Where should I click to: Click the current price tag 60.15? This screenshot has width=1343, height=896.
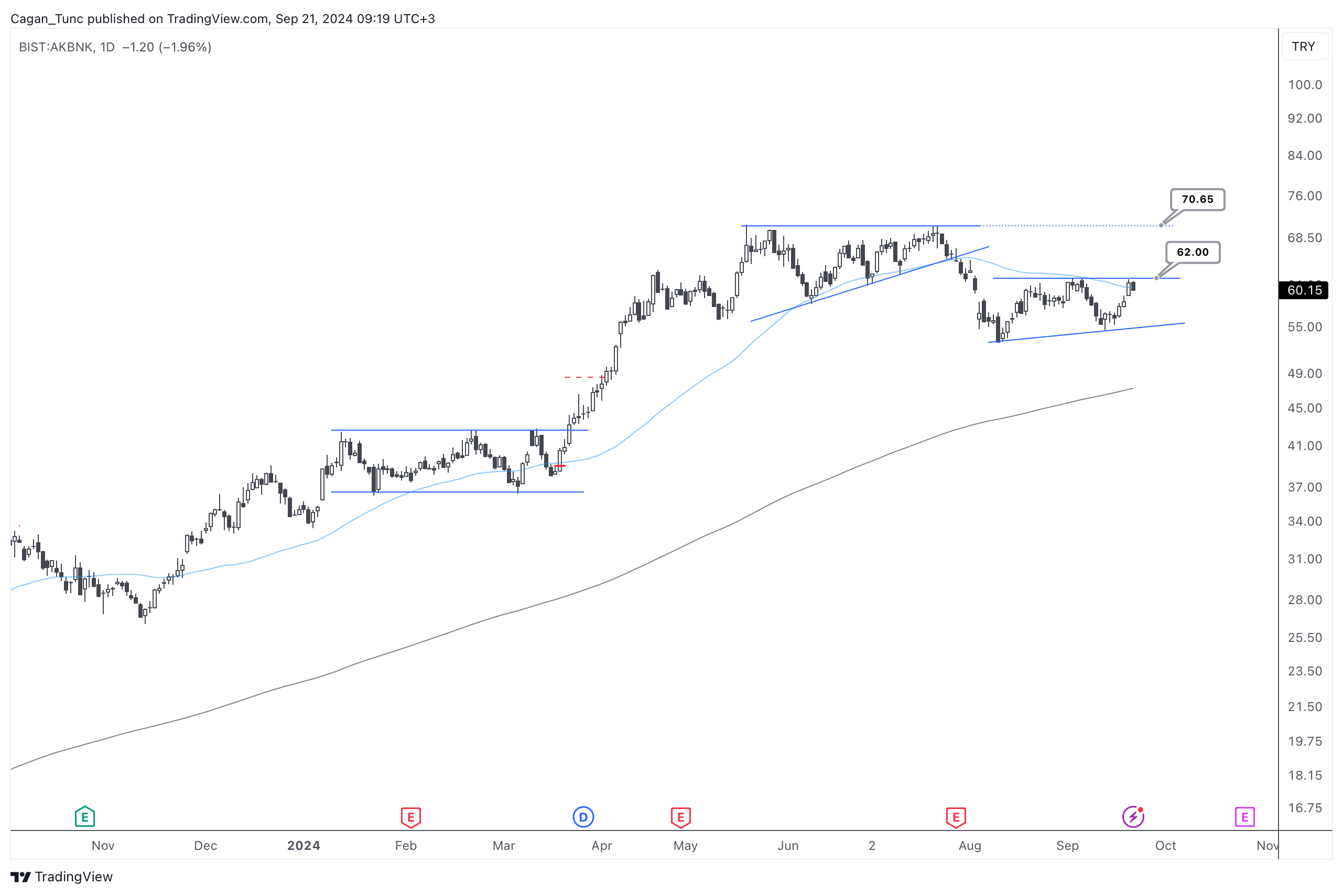point(1304,290)
